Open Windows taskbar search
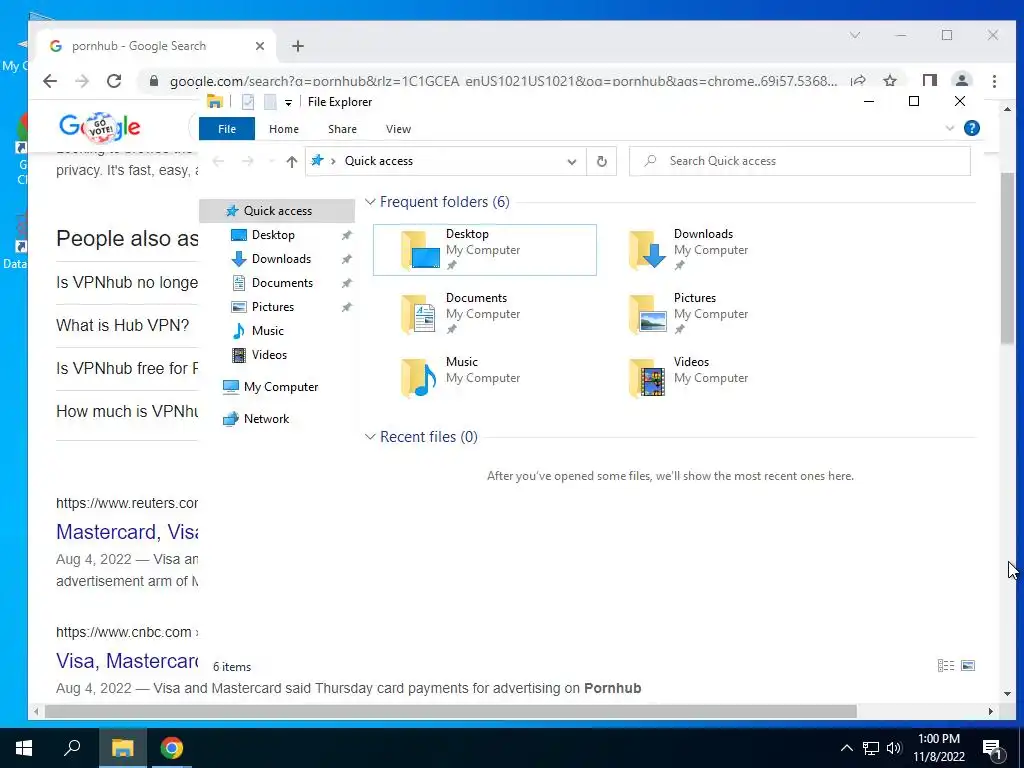The width and height of the screenshot is (1024, 768). pyautogui.click(x=72, y=748)
